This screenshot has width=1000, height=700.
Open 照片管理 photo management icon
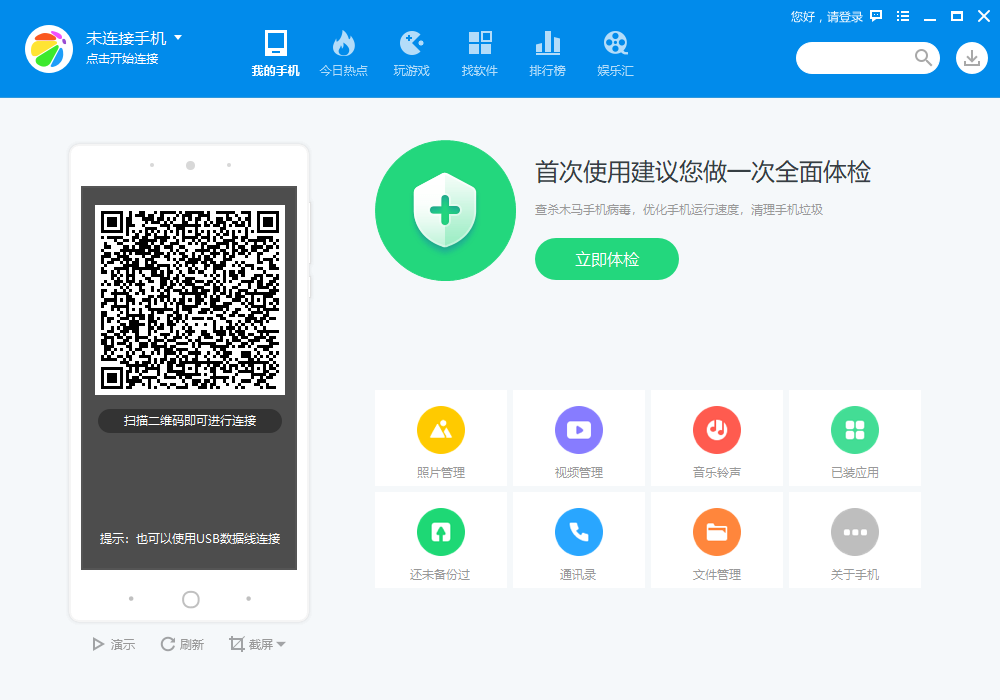440,430
